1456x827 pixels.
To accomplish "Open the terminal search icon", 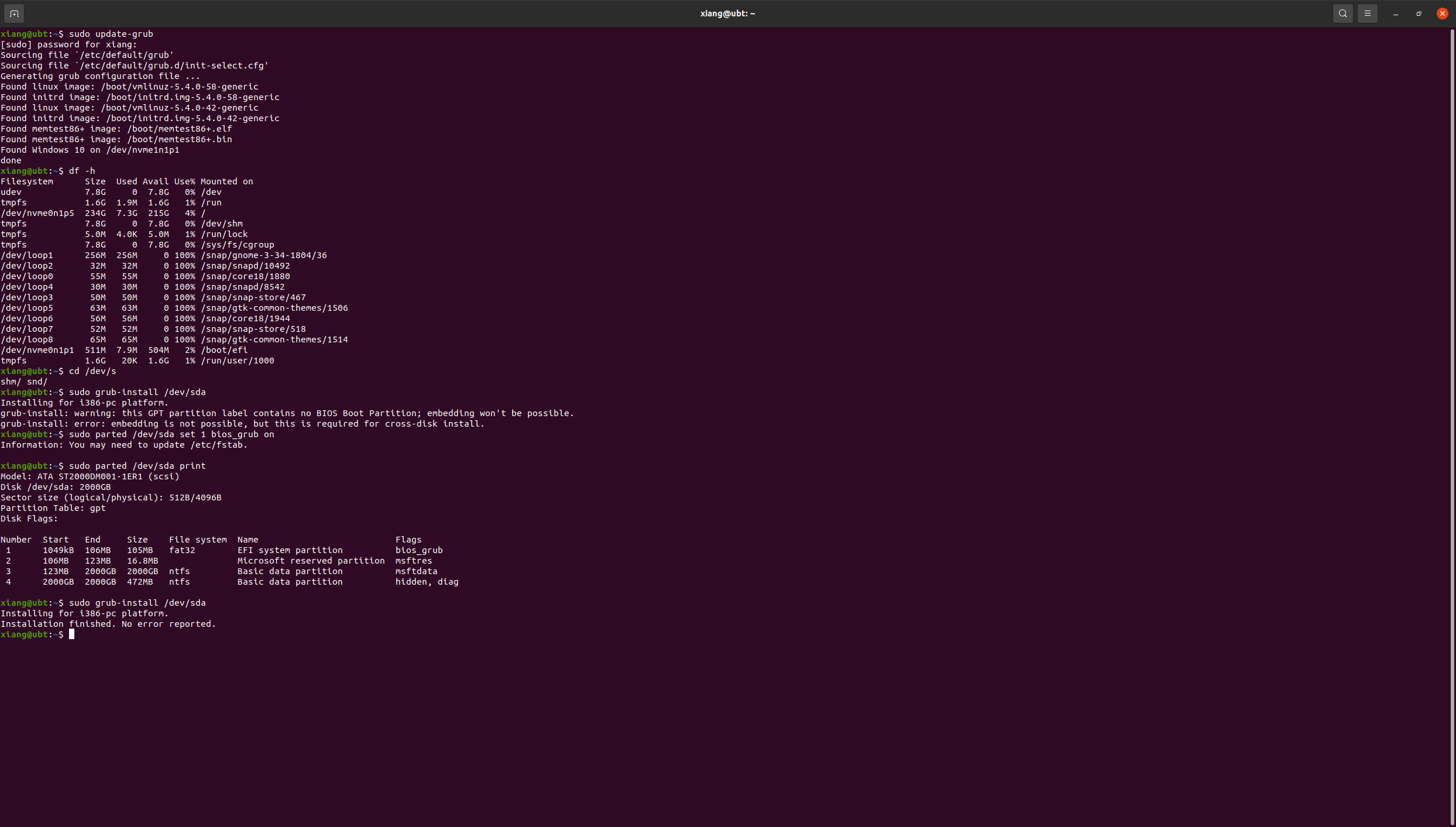I will click(1343, 13).
